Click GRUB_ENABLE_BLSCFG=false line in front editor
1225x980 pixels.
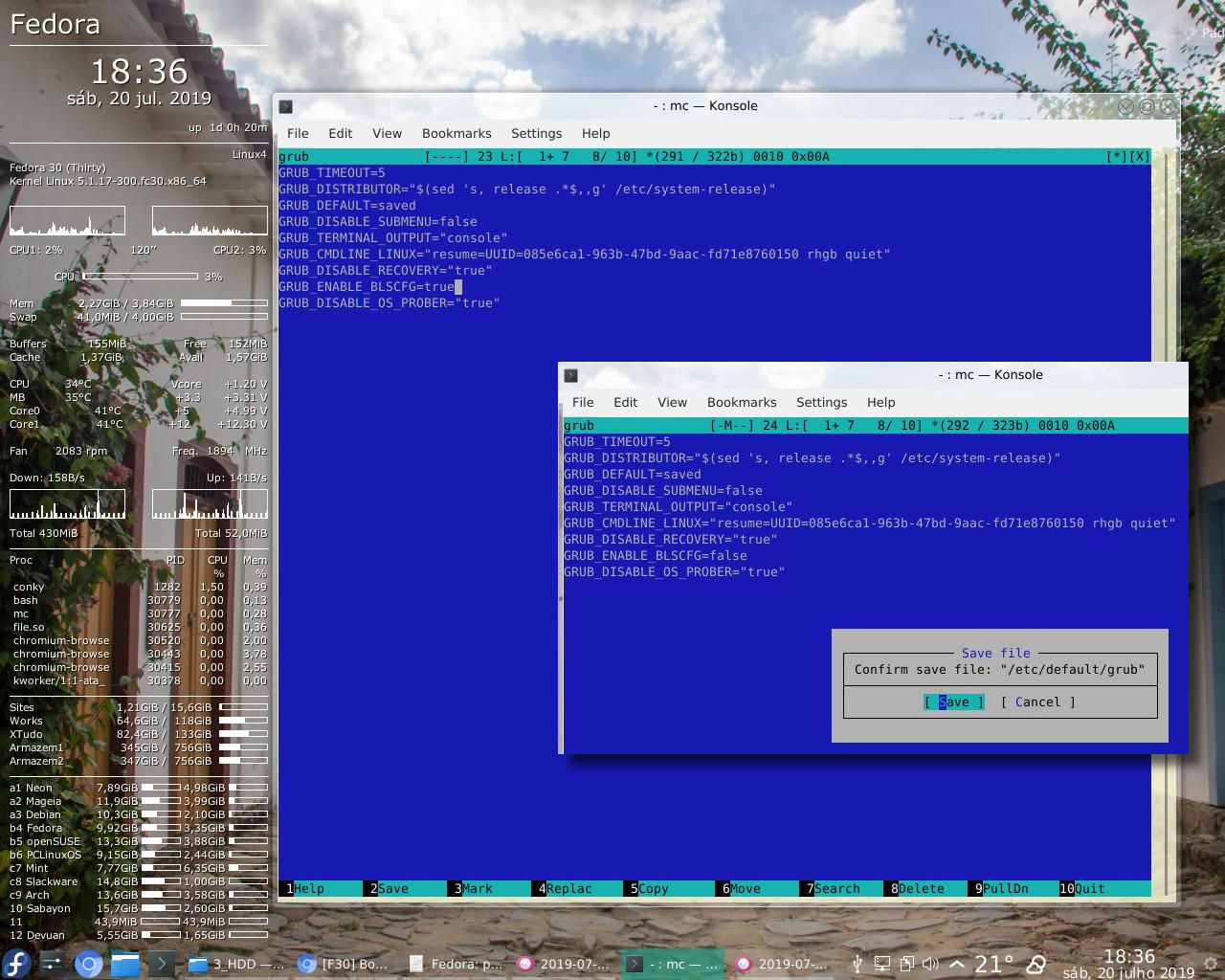tap(656, 555)
